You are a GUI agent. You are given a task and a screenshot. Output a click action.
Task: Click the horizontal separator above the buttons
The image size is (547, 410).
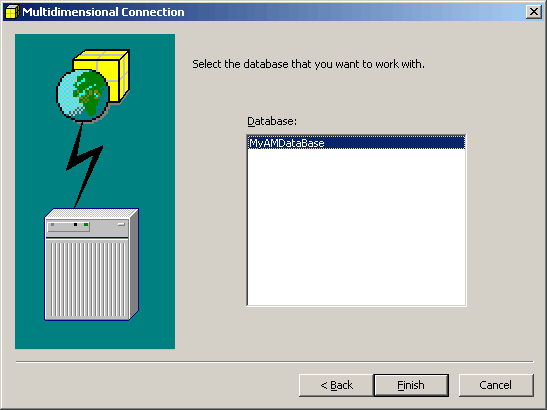pyautogui.click(x=275, y=362)
